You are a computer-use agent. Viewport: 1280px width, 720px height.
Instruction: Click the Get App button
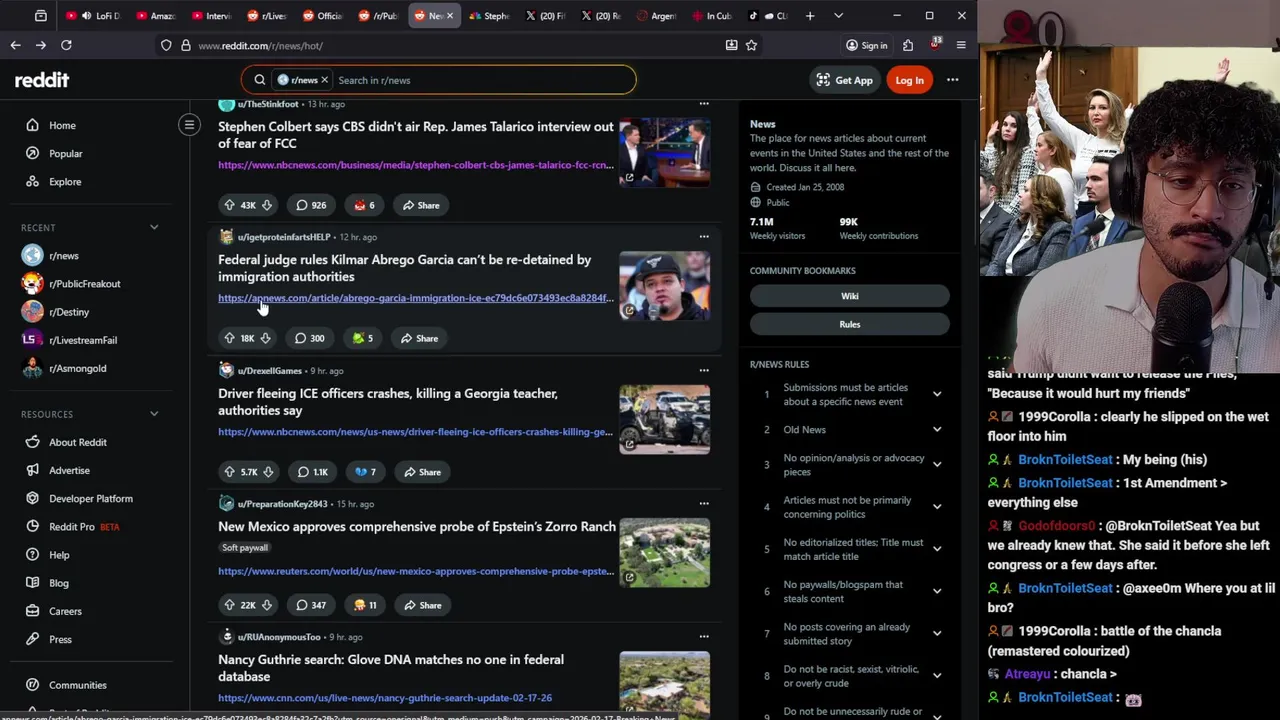(845, 80)
